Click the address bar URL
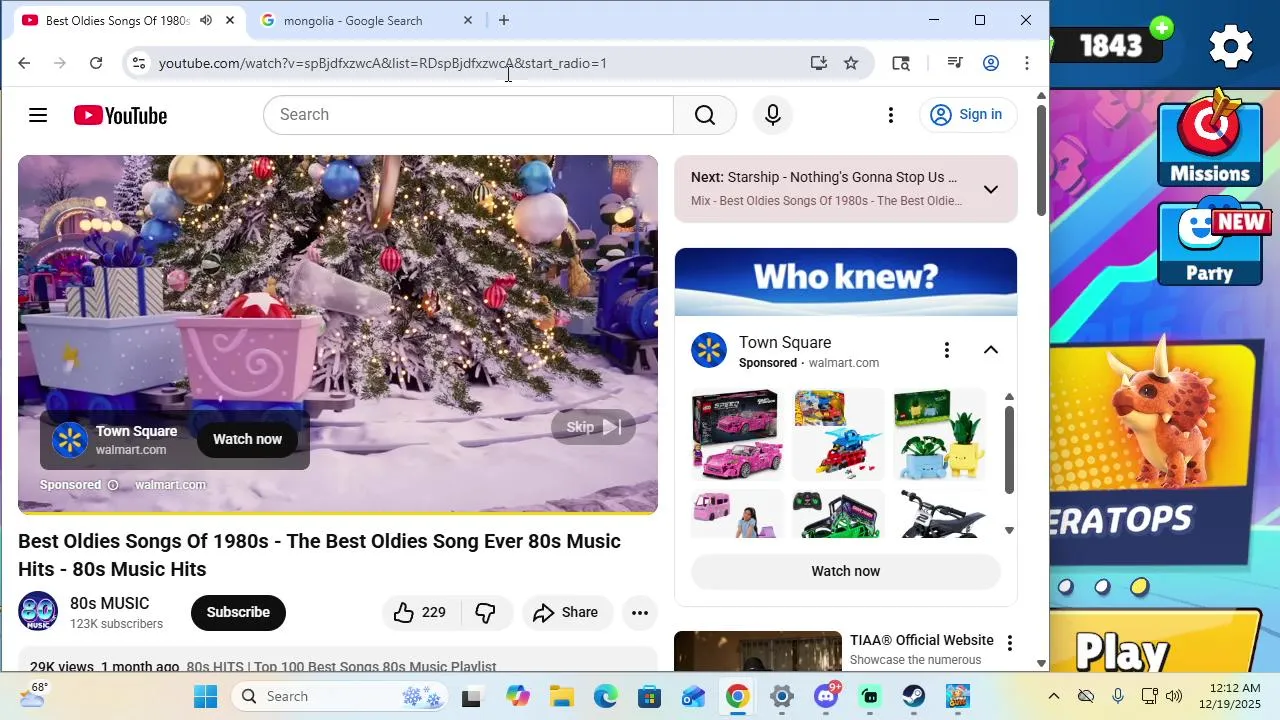Viewport: 1280px width, 720px height. (383, 64)
